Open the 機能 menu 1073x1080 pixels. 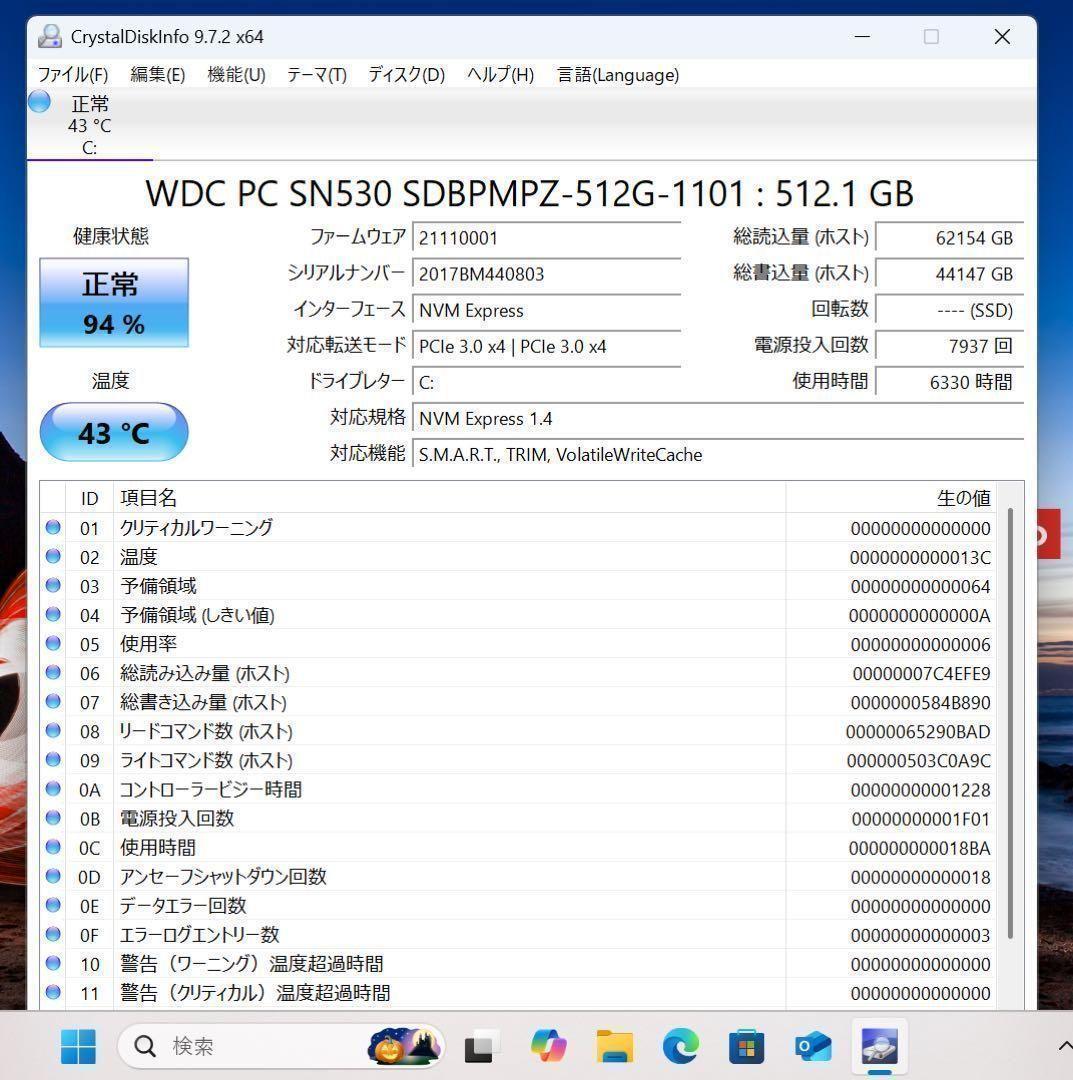[x=236, y=74]
